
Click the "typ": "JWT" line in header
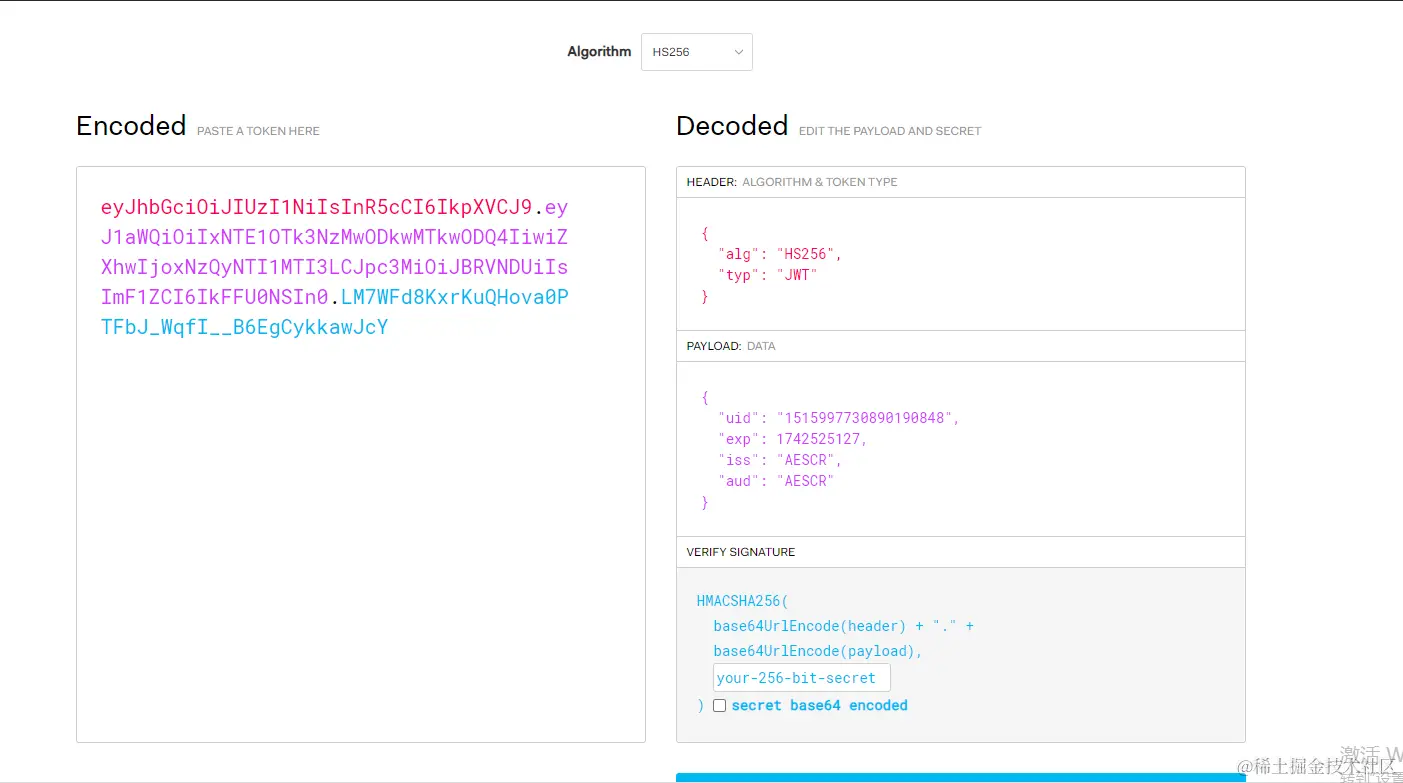767,274
